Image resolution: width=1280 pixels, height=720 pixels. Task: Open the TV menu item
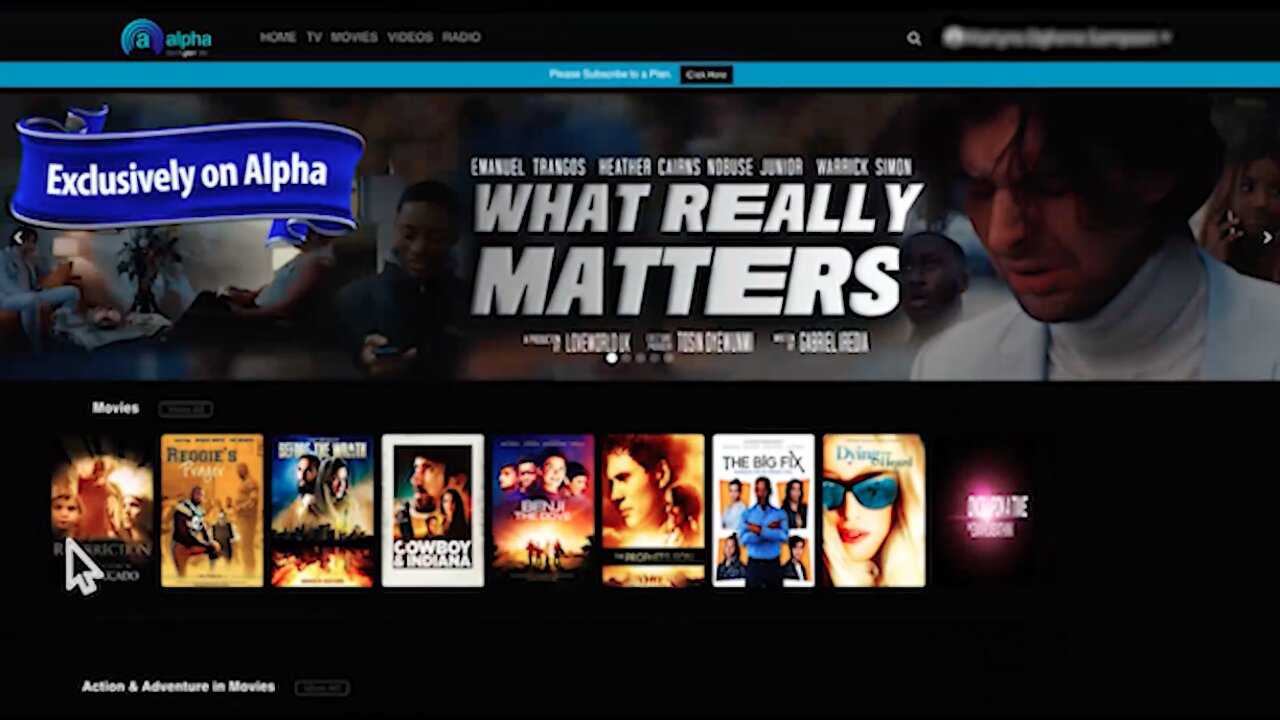(x=314, y=37)
